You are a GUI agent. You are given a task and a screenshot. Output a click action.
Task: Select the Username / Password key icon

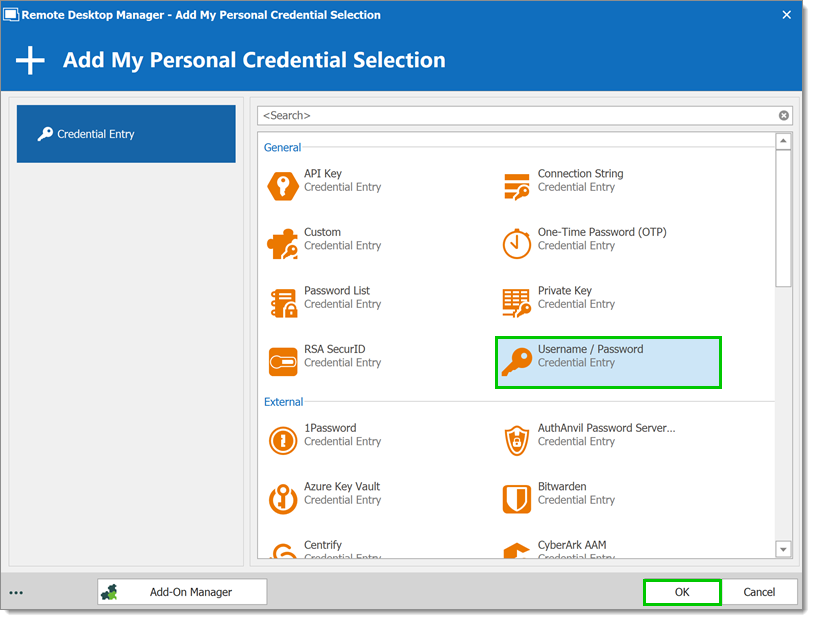pyautogui.click(x=516, y=361)
